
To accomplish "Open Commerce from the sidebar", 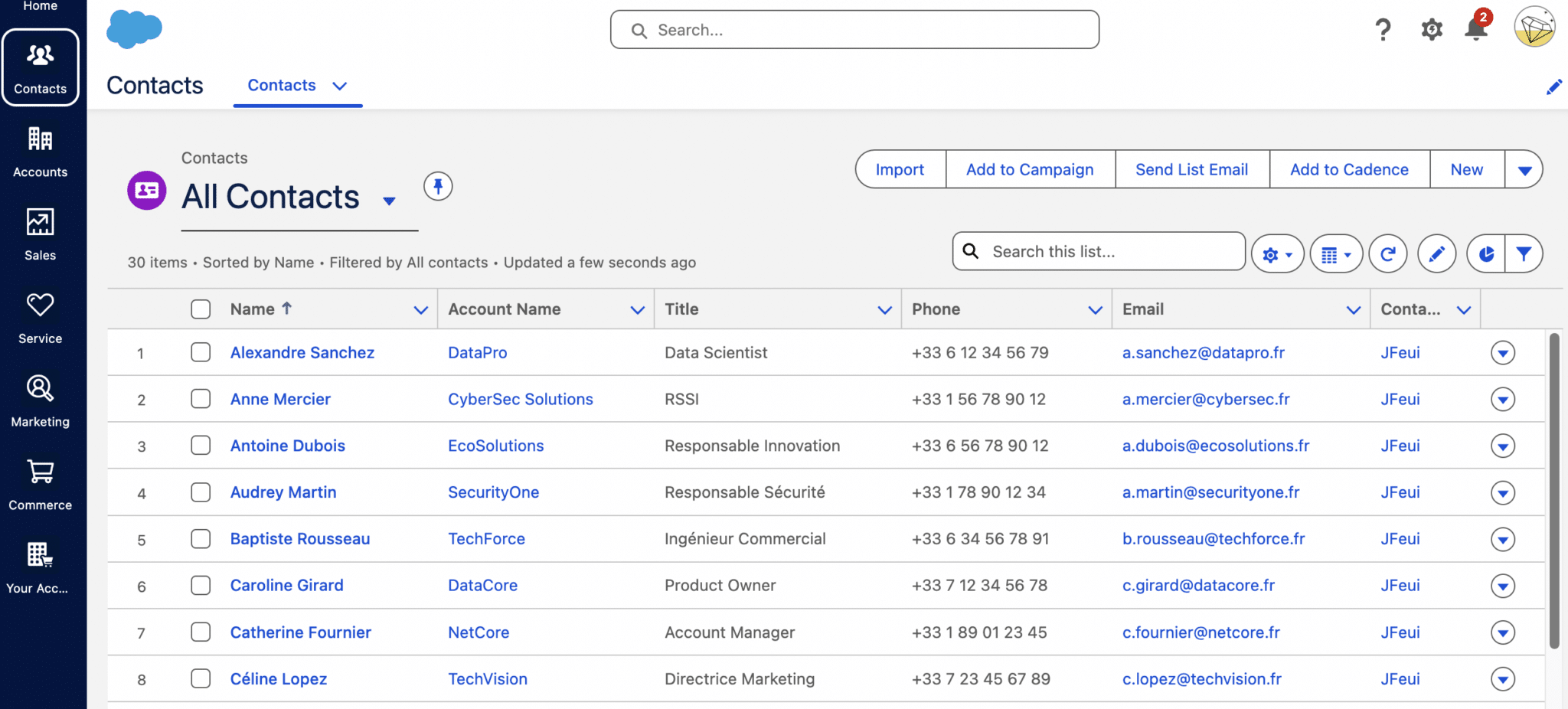I will tap(41, 485).
